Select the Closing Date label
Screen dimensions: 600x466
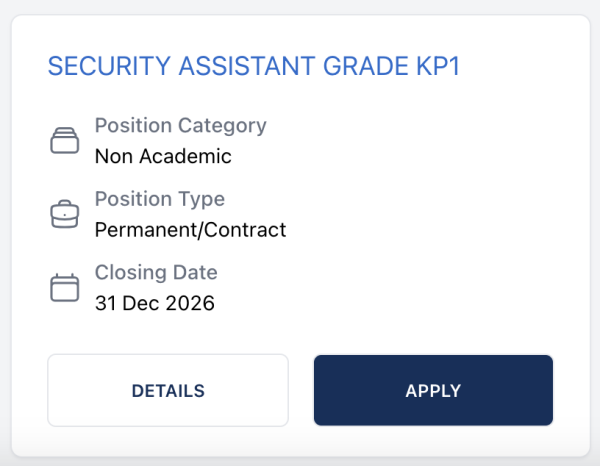[x=155, y=272]
